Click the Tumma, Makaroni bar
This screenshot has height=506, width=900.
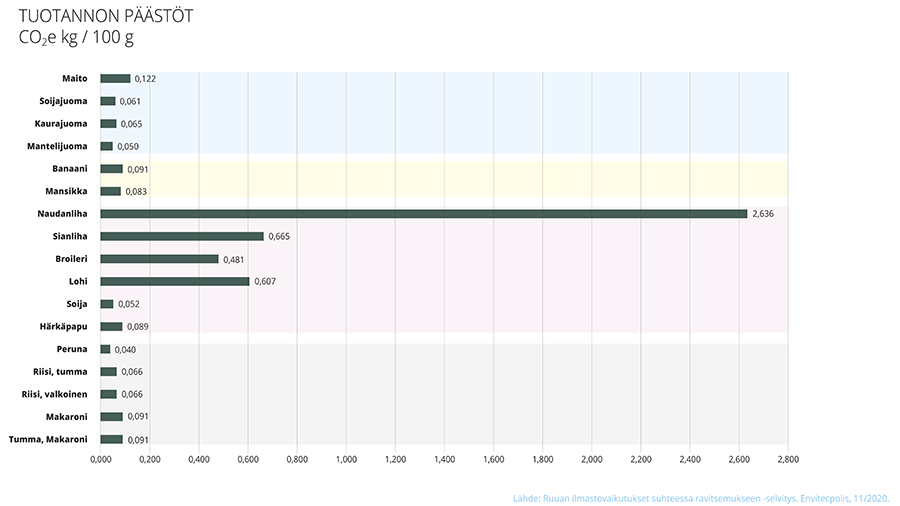pos(111,439)
